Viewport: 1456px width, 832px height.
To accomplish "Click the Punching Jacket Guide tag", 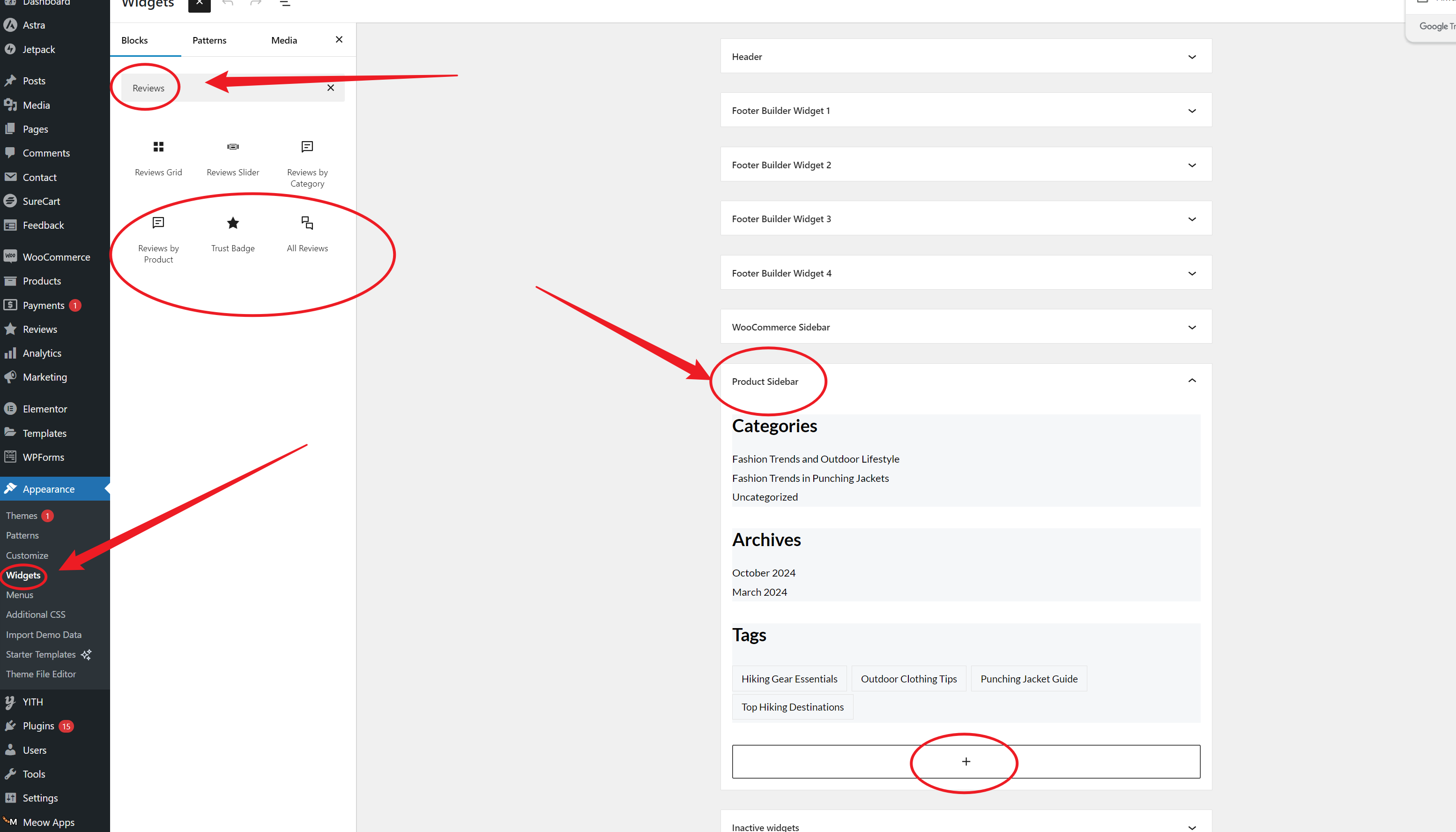I will 1028,678.
